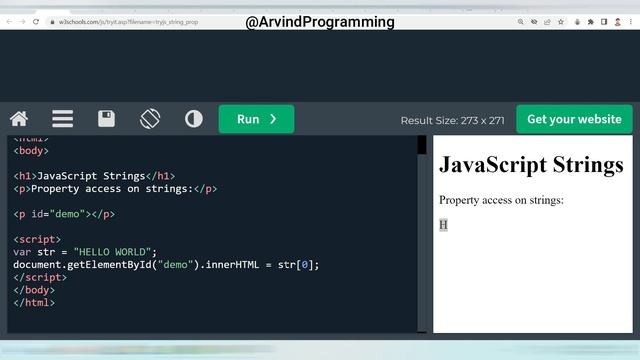Open the browser three-dot menu
Viewport: 640px width, 360px height.
[631, 22]
